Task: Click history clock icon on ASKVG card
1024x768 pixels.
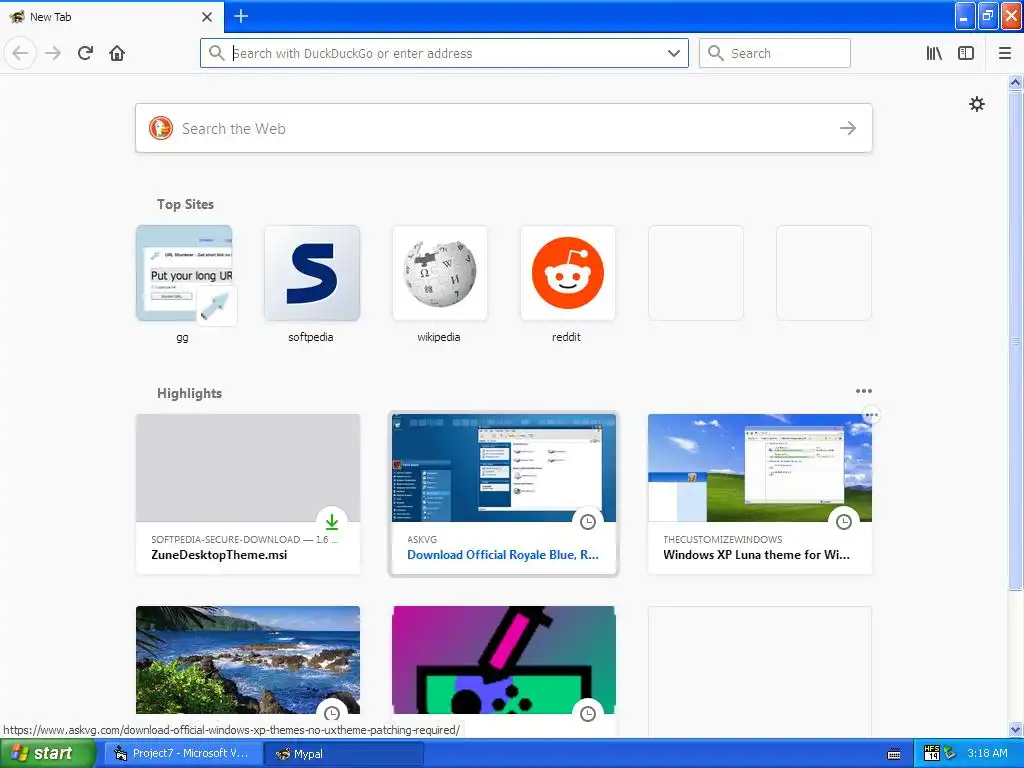Action: tap(588, 521)
